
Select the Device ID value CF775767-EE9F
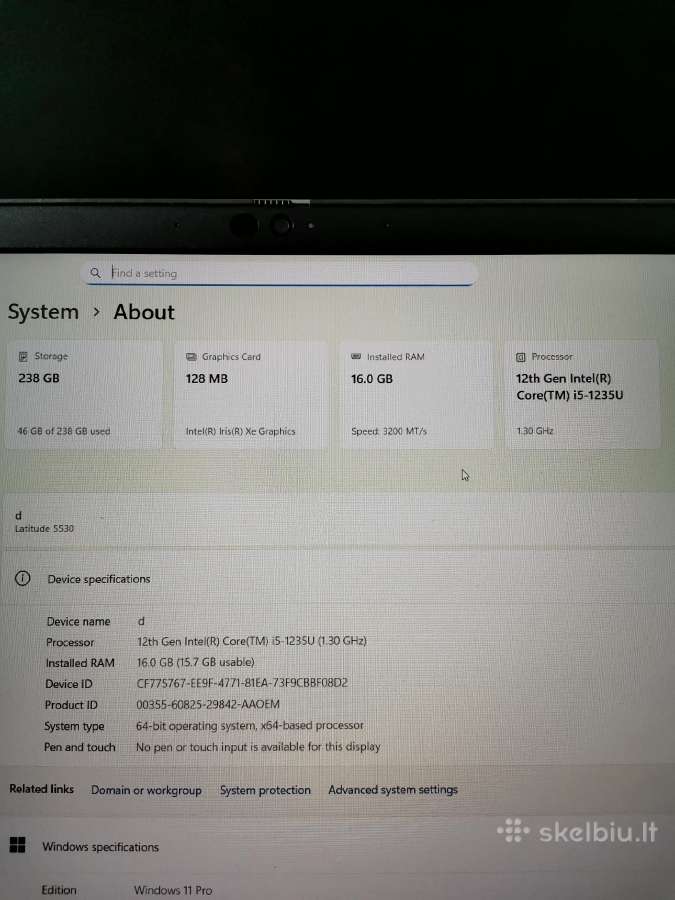pos(242,683)
